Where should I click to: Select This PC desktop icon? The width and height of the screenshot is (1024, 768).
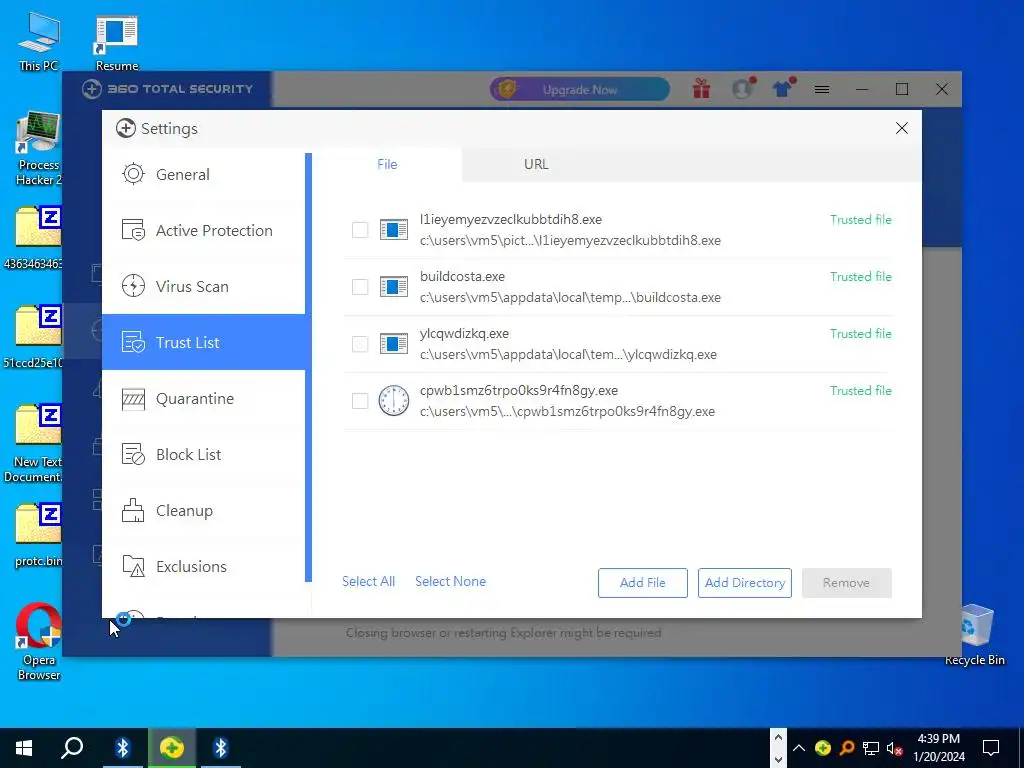39,41
